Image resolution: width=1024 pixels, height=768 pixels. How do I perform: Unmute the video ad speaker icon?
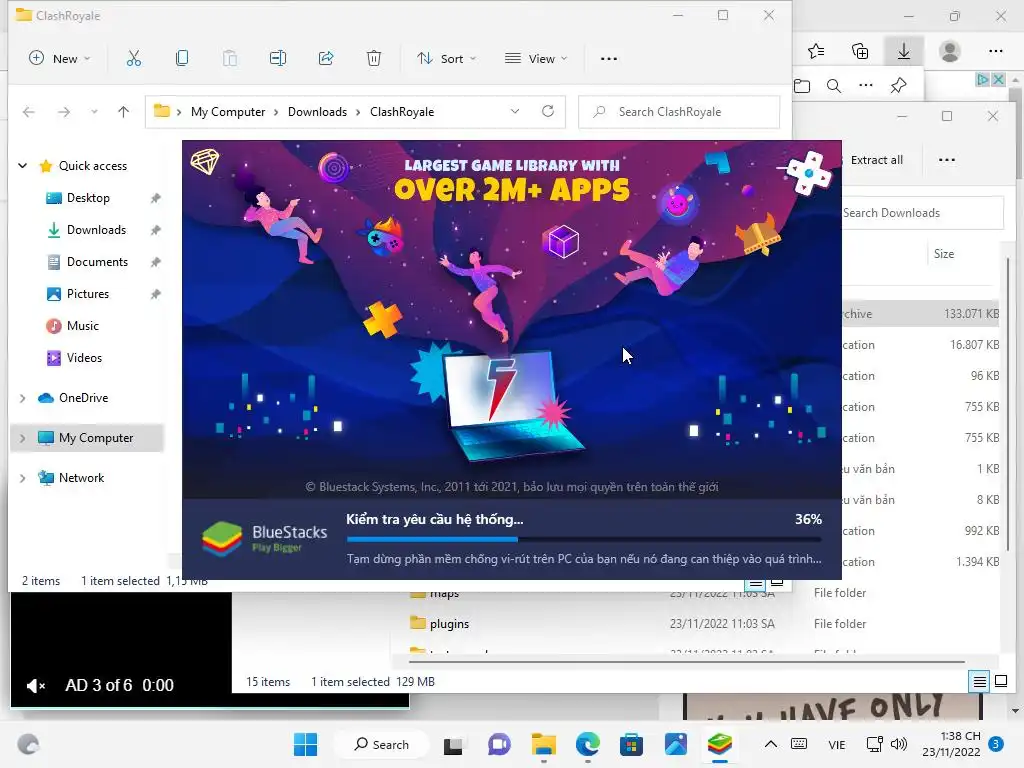tap(35, 686)
